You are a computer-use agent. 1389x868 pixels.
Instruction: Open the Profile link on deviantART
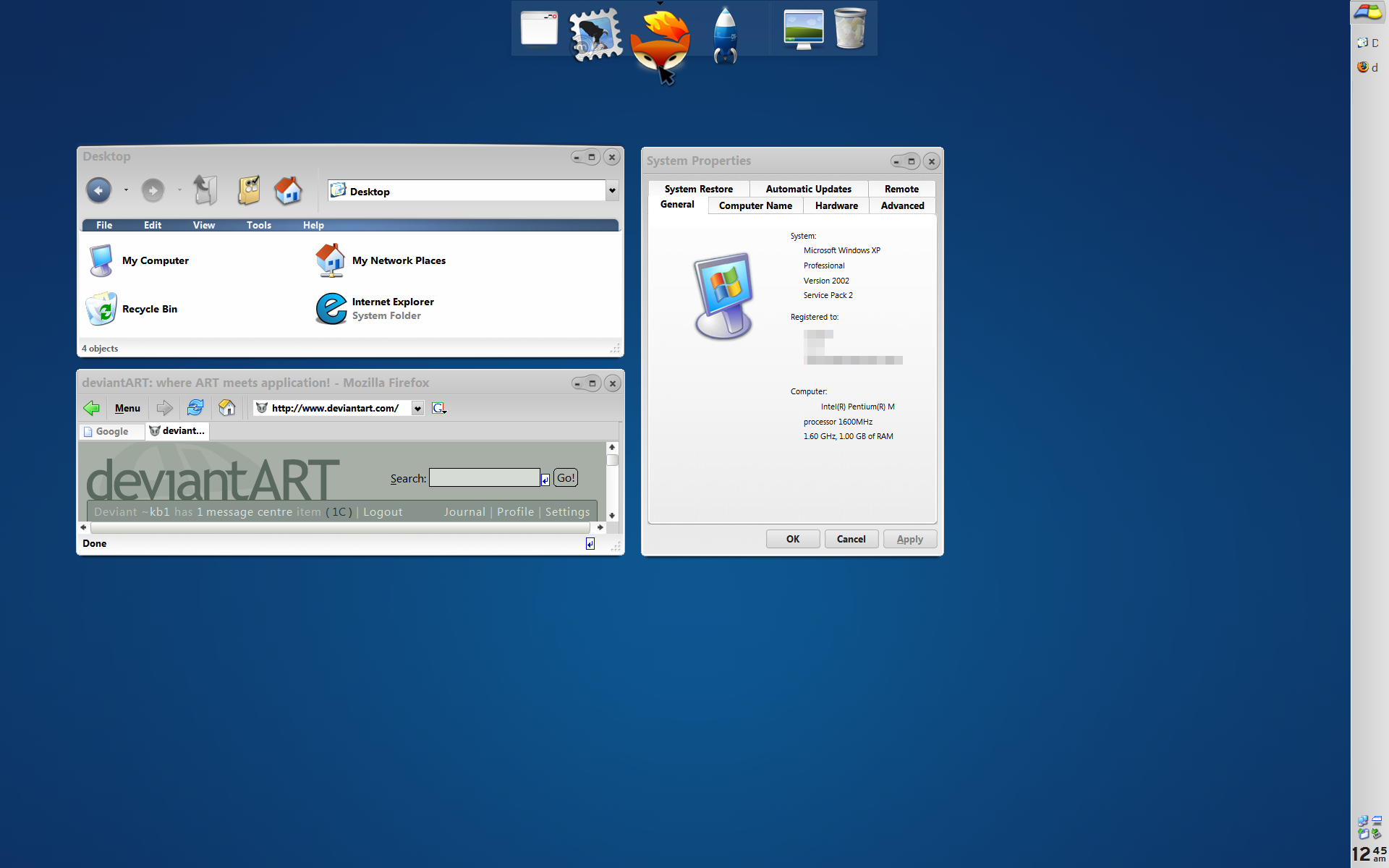tap(515, 512)
